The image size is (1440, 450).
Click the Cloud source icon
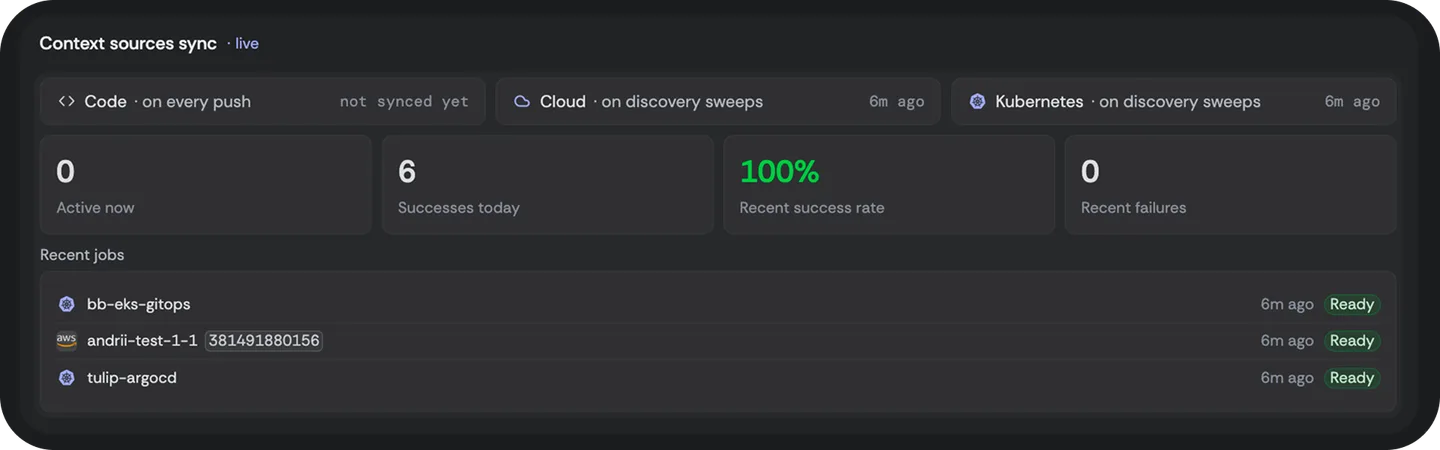point(522,101)
